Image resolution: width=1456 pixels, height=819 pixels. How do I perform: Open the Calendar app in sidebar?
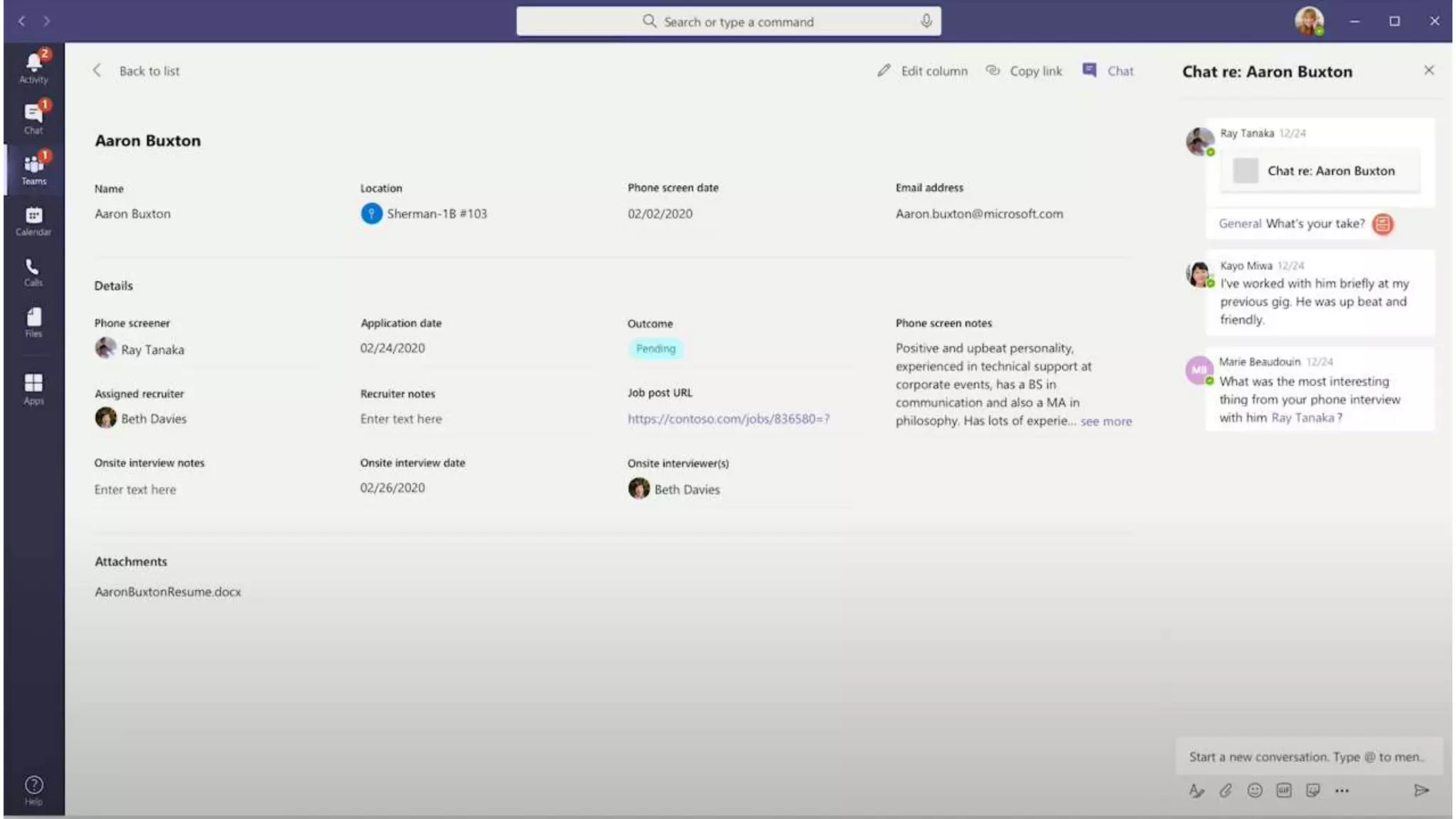[x=33, y=220]
